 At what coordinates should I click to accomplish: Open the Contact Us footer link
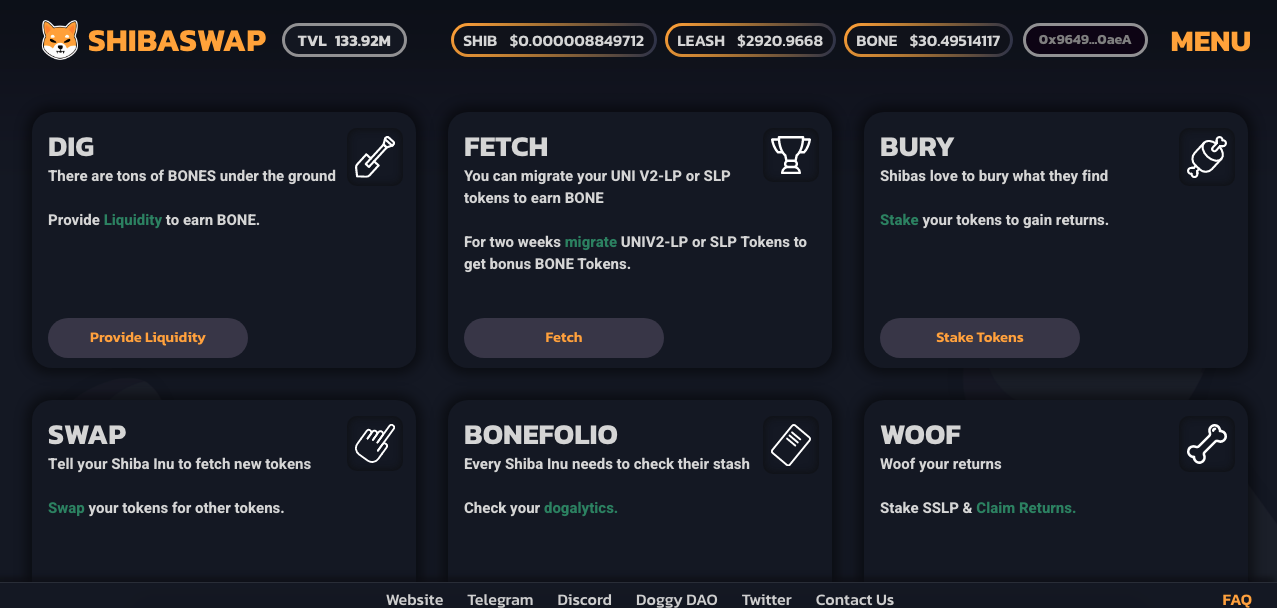point(855,600)
